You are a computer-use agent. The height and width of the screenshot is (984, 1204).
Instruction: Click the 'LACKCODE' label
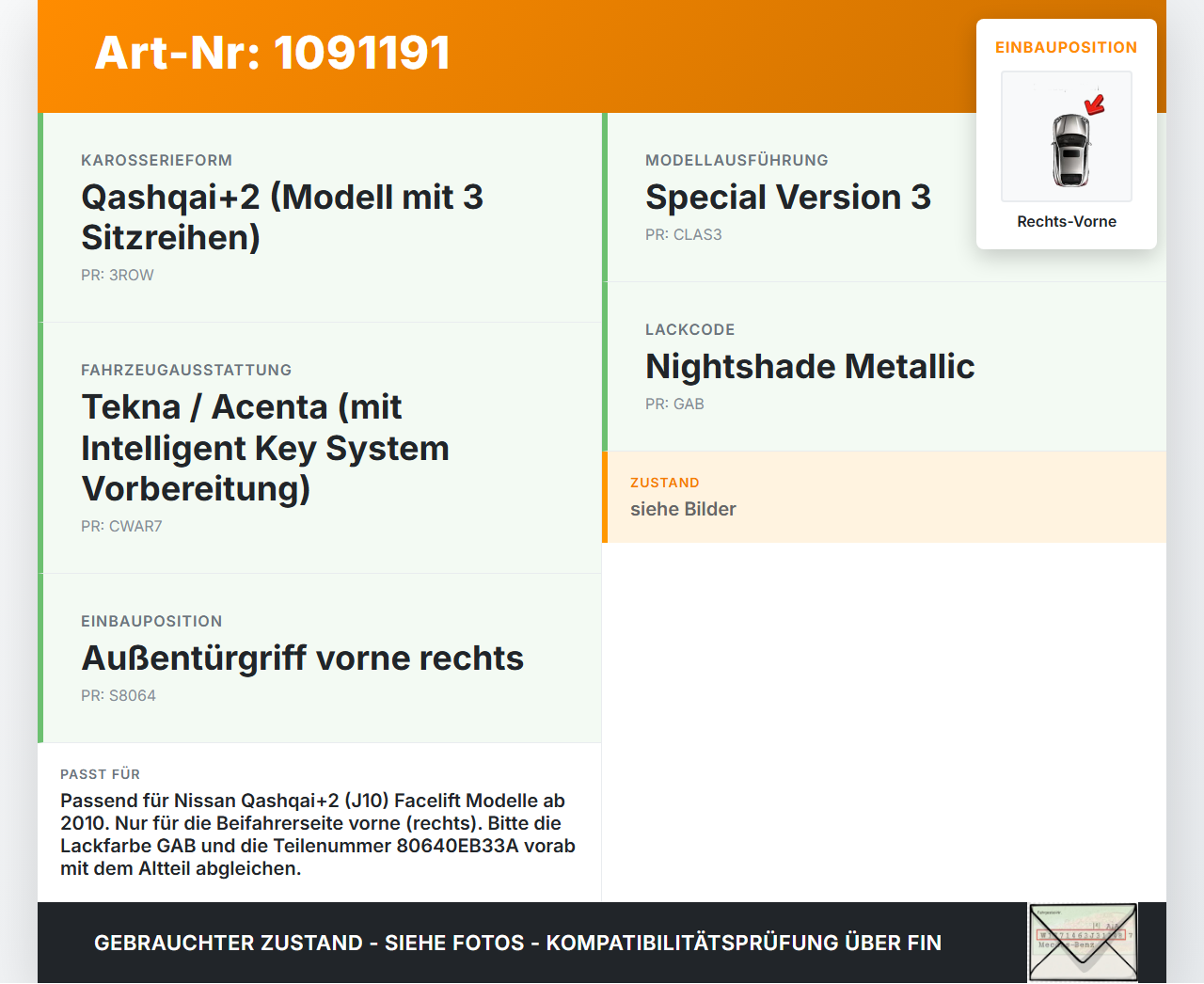pyautogui.click(x=689, y=329)
